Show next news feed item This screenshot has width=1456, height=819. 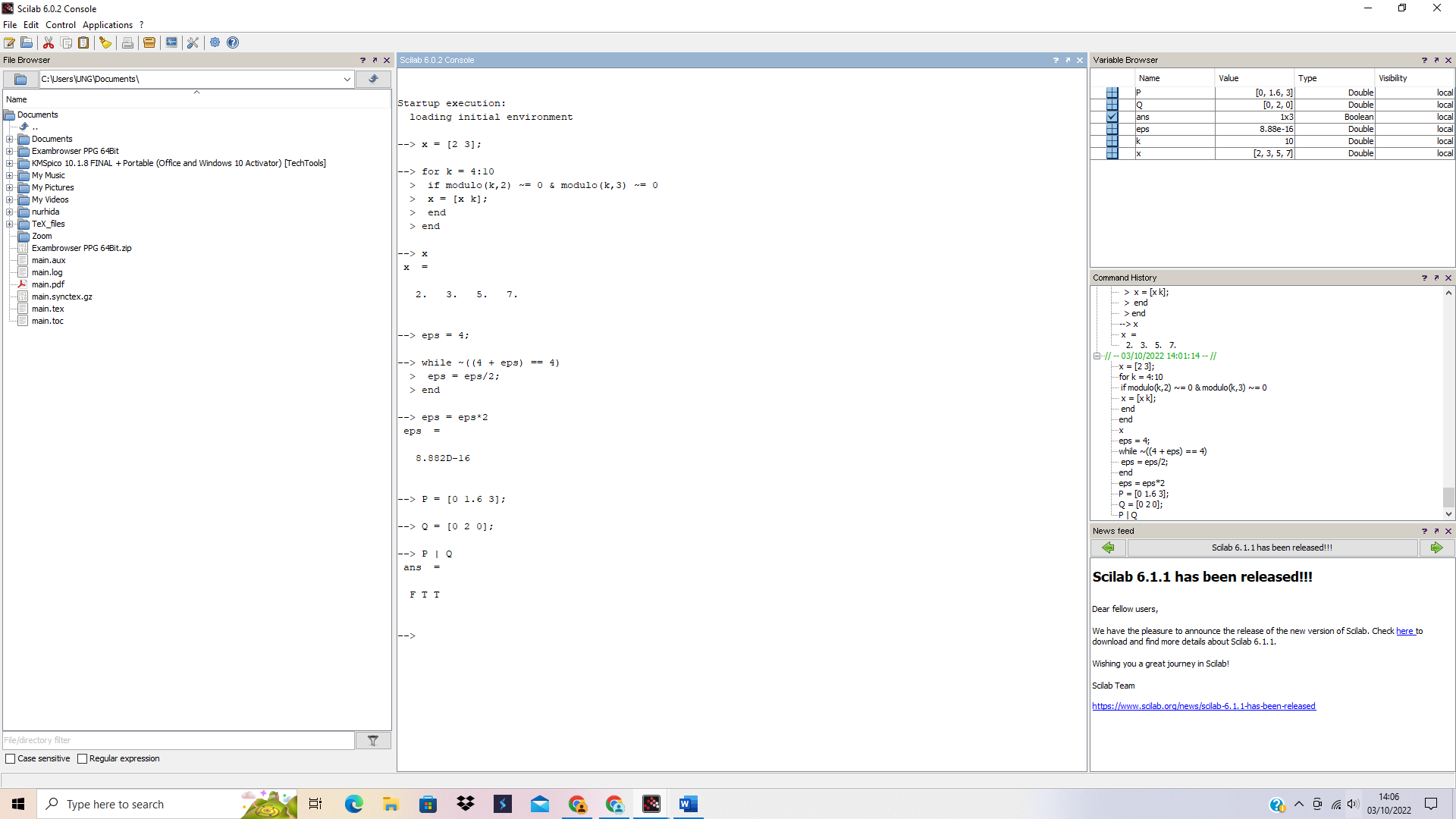pyautogui.click(x=1436, y=548)
